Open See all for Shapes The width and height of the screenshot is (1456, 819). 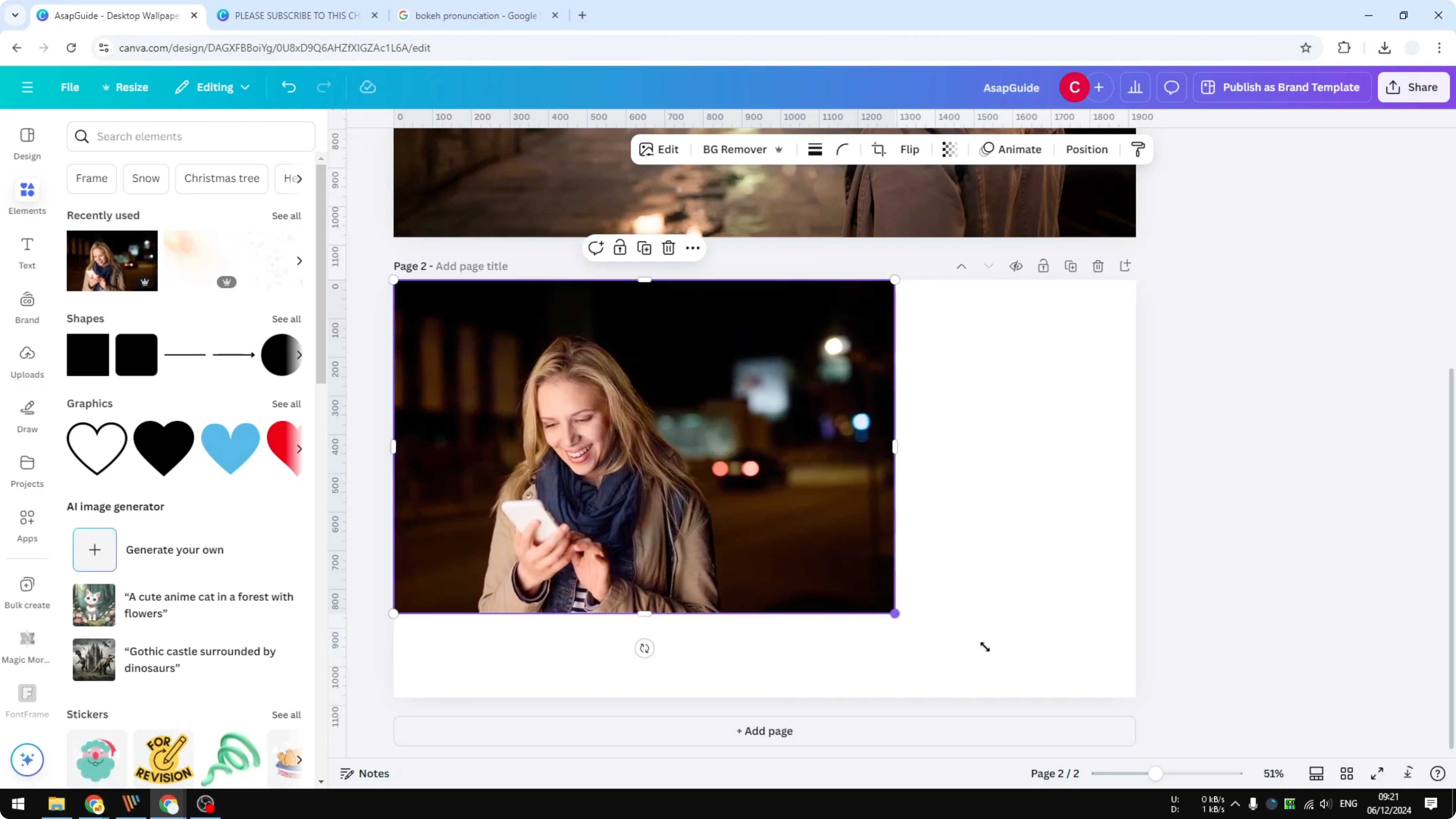pos(286,318)
